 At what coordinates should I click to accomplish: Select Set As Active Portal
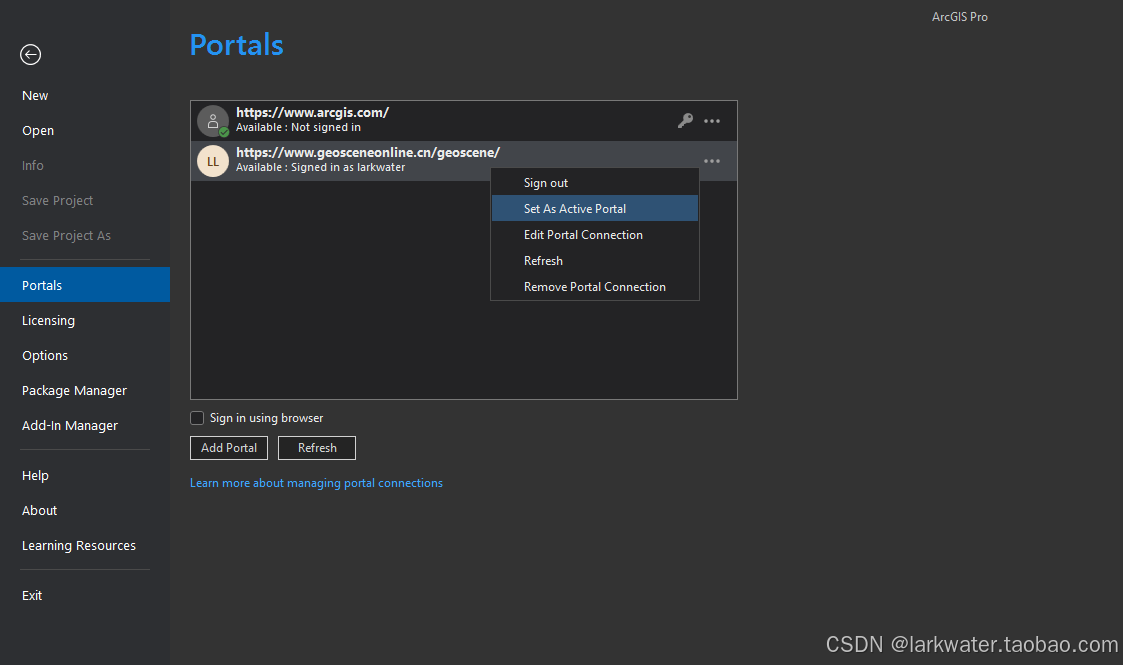click(x=594, y=208)
